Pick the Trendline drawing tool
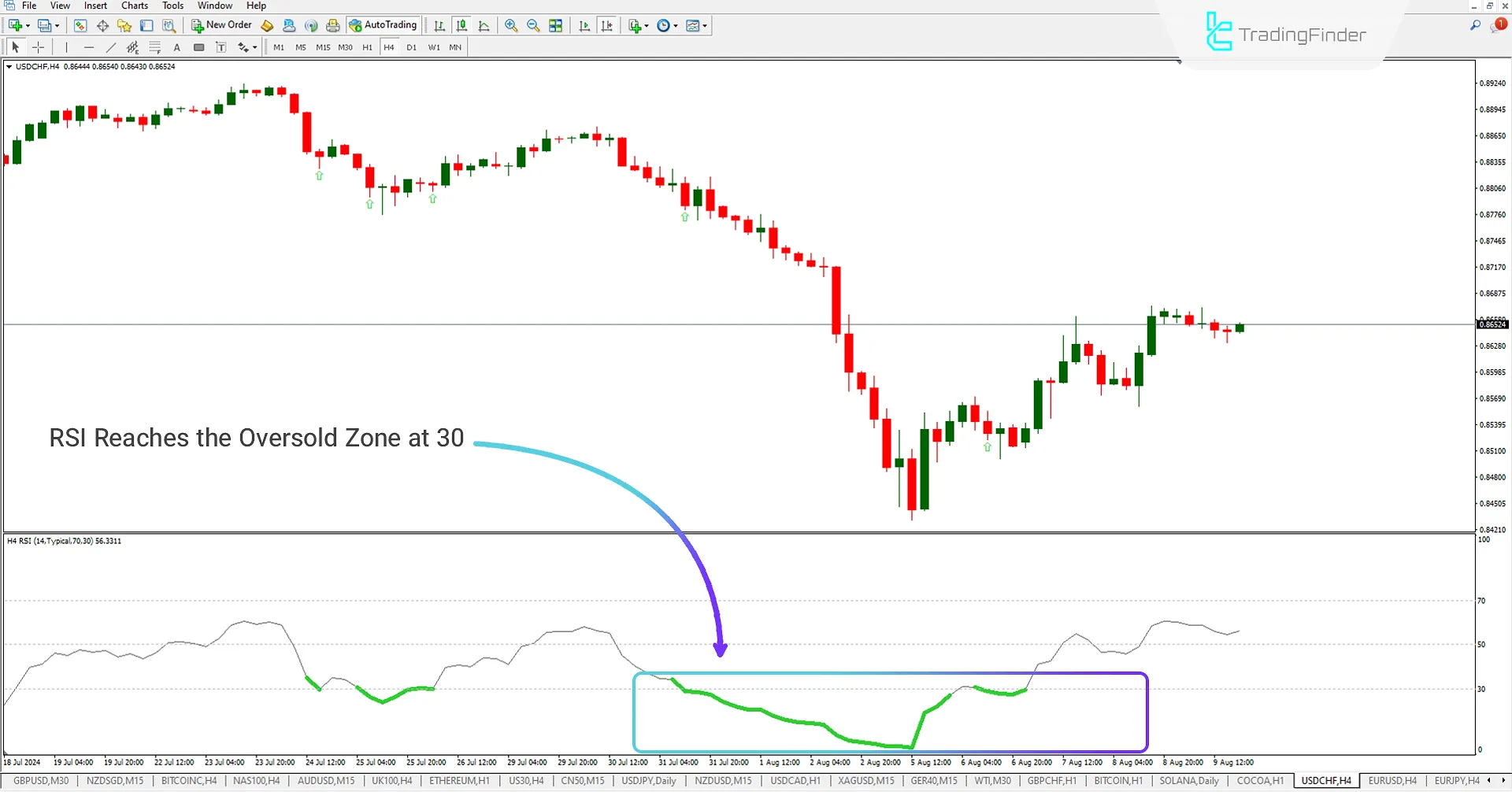The height and width of the screenshot is (792, 1512). [110, 47]
